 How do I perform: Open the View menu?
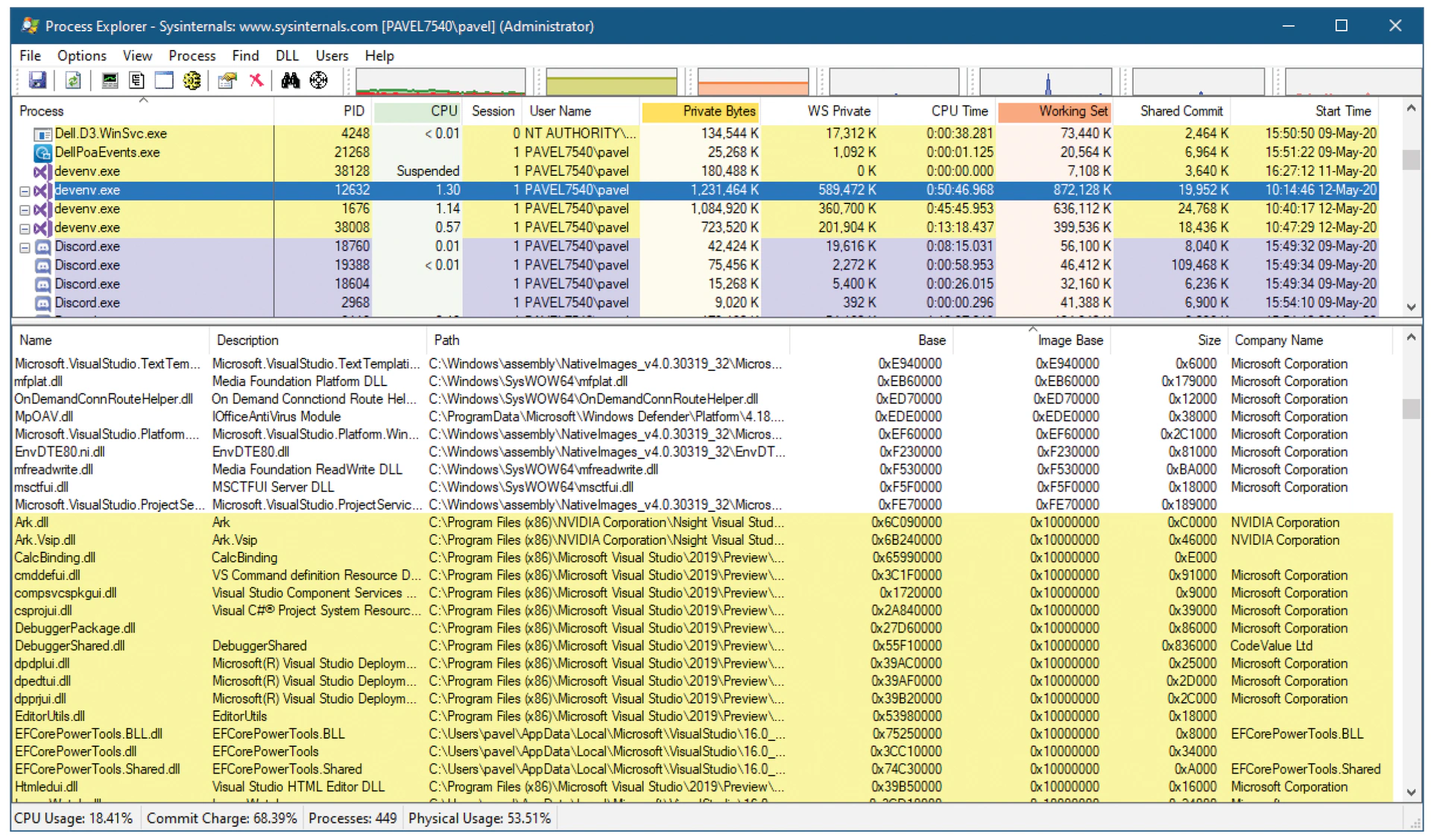pos(137,56)
